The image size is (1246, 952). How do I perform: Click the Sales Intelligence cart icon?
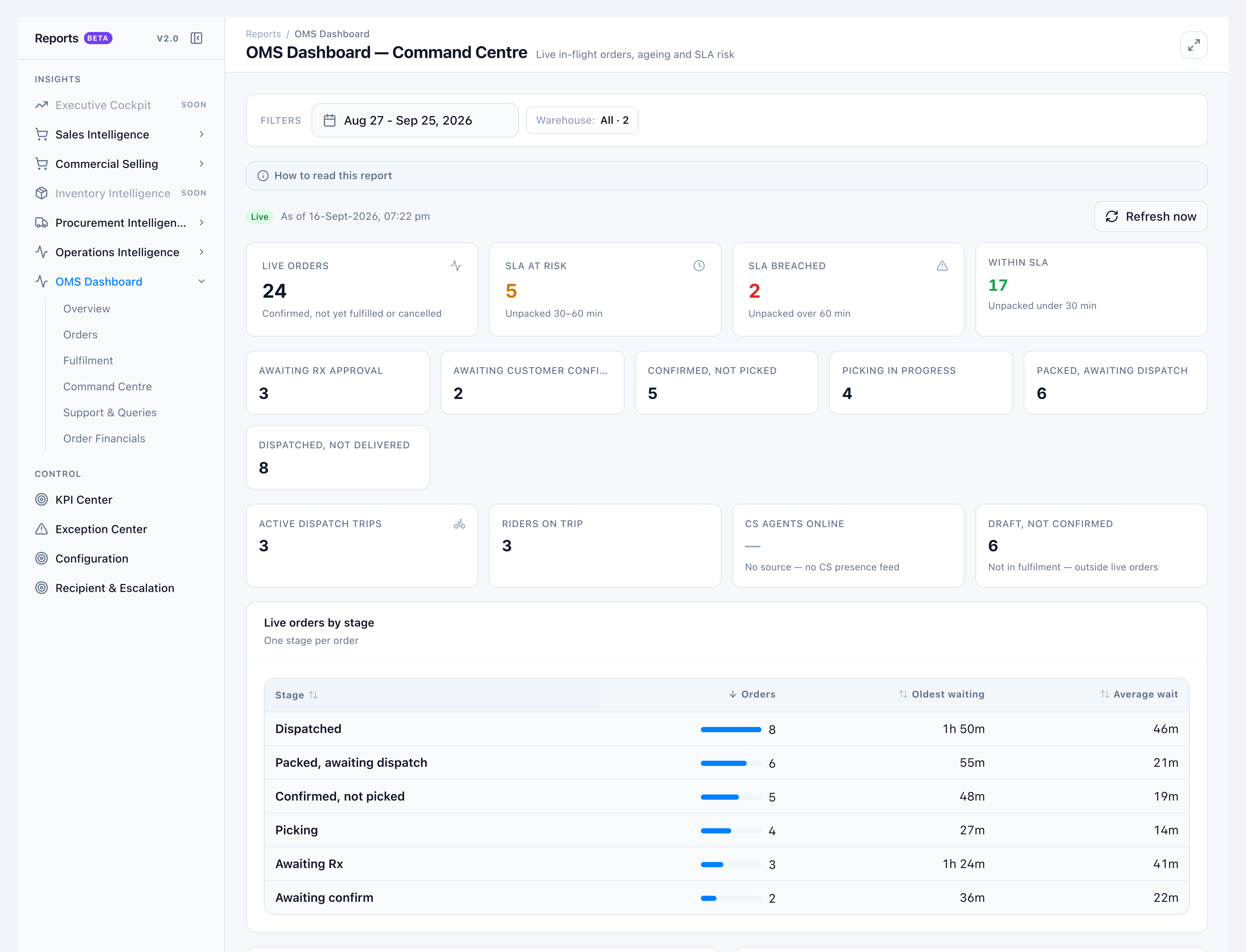coord(41,134)
